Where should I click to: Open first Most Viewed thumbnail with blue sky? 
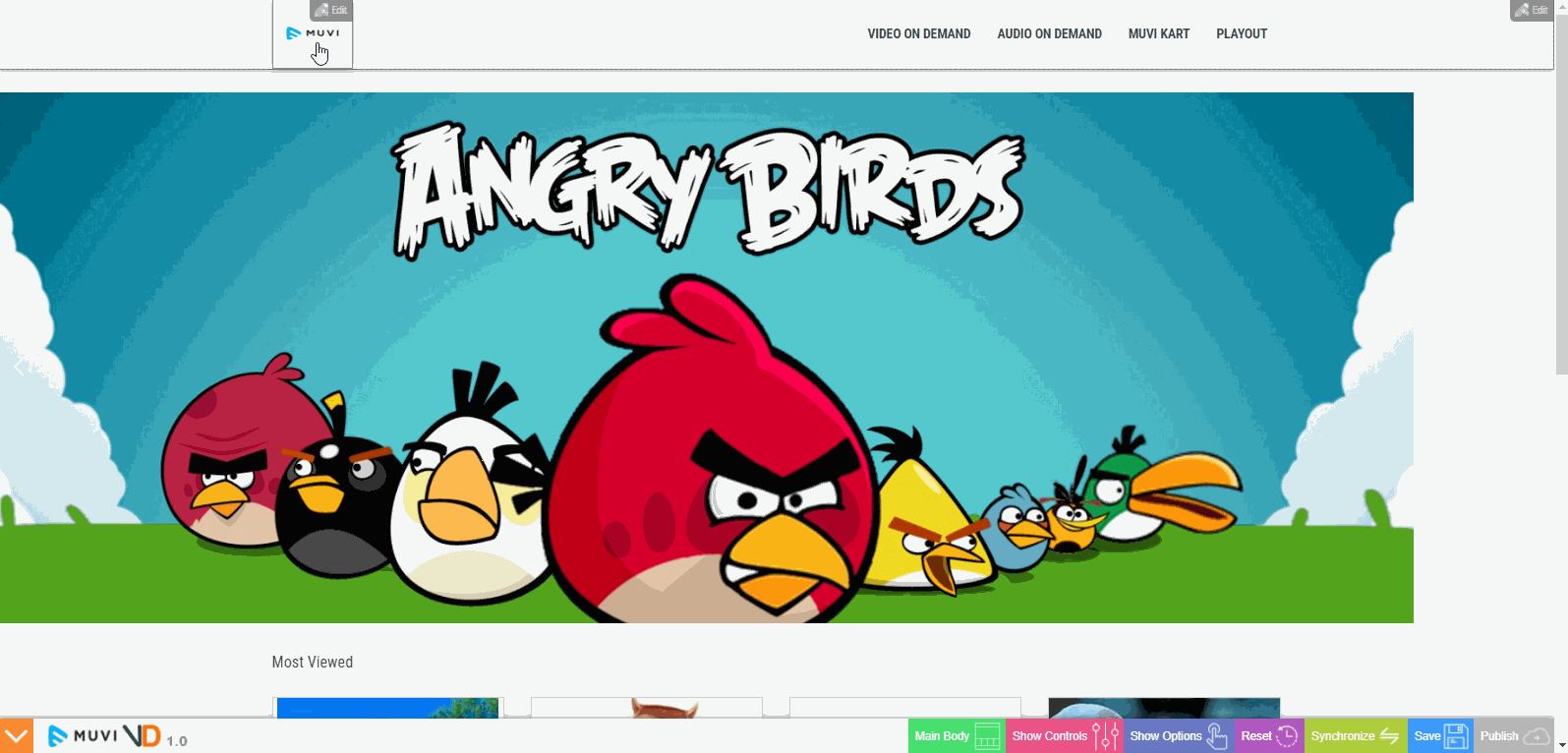click(x=387, y=708)
